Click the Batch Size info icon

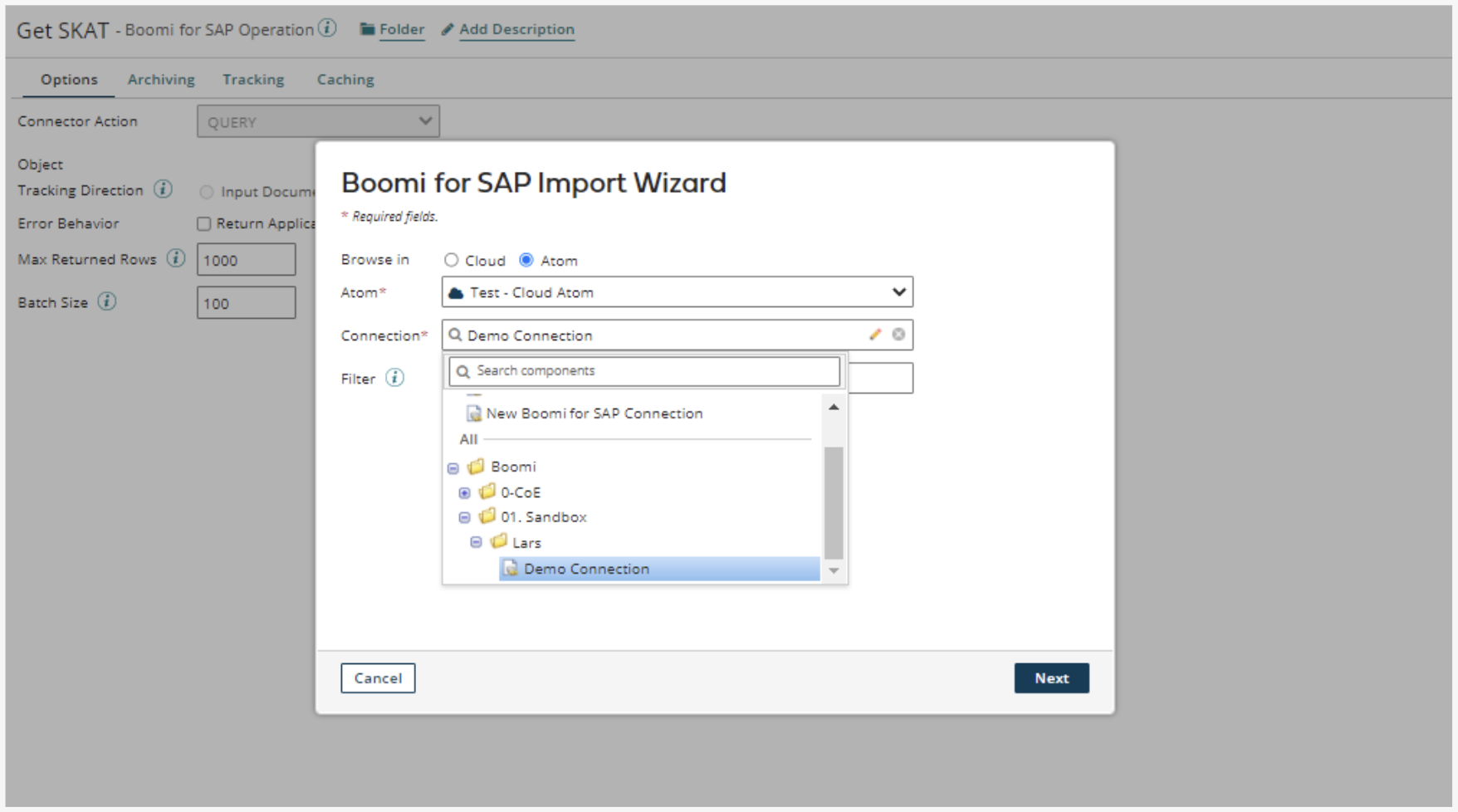tap(107, 302)
